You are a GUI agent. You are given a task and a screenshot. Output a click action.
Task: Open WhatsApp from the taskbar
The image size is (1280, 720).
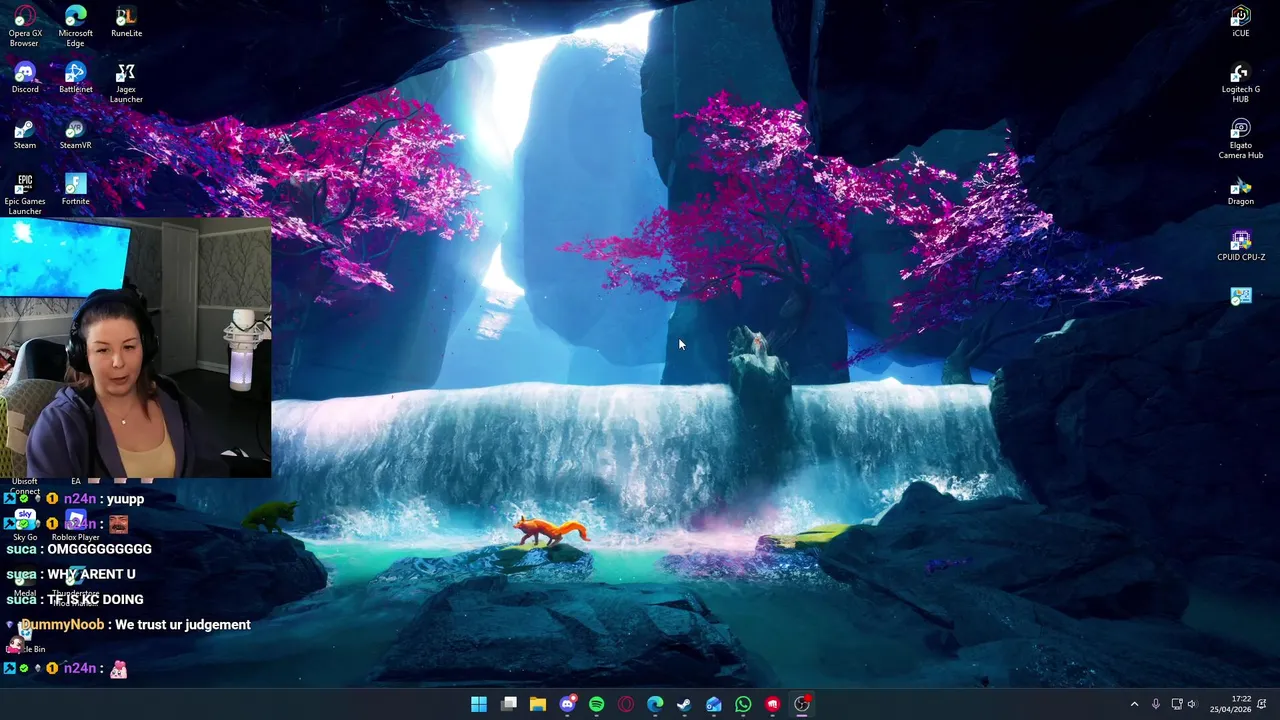pyautogui.click(x=743, y=704)
